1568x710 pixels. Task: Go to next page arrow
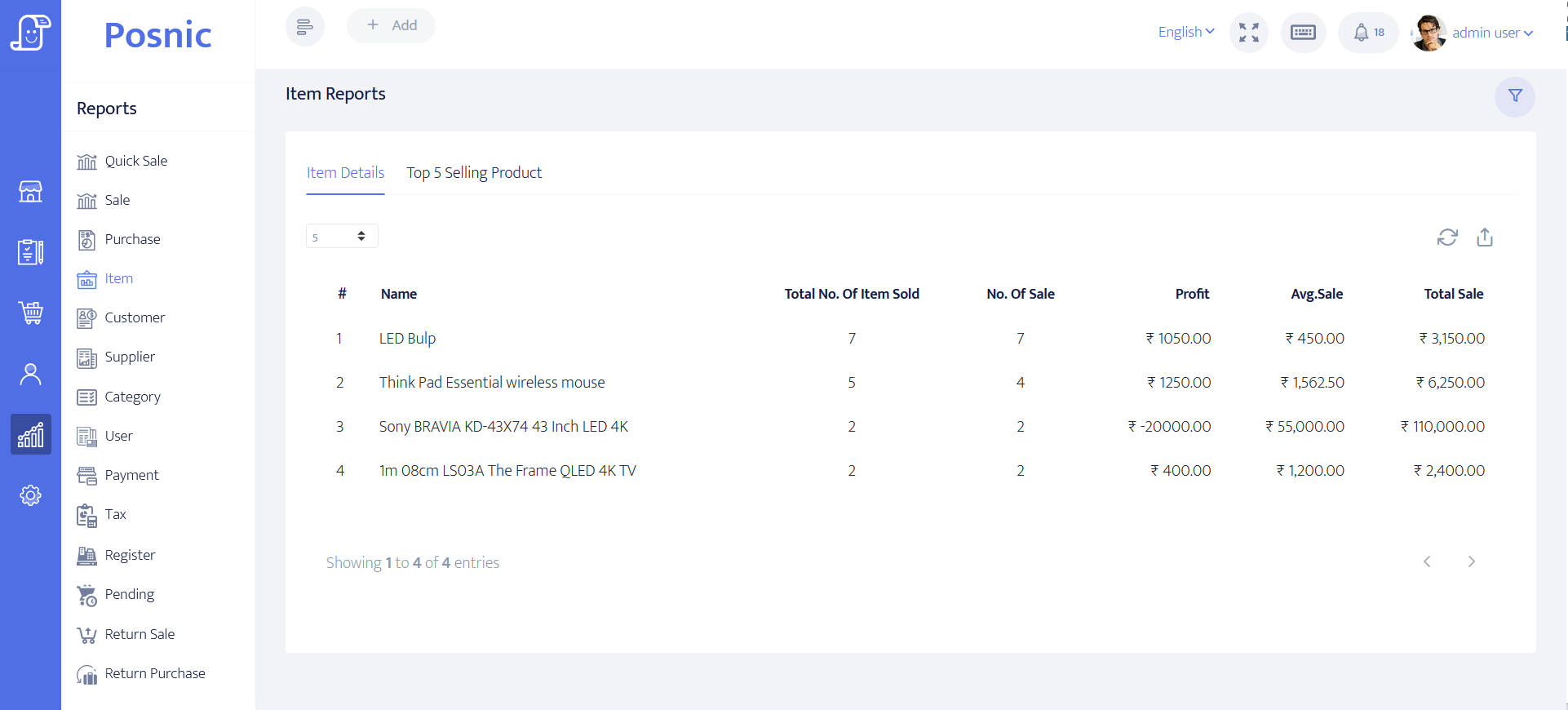[1471, 561]
